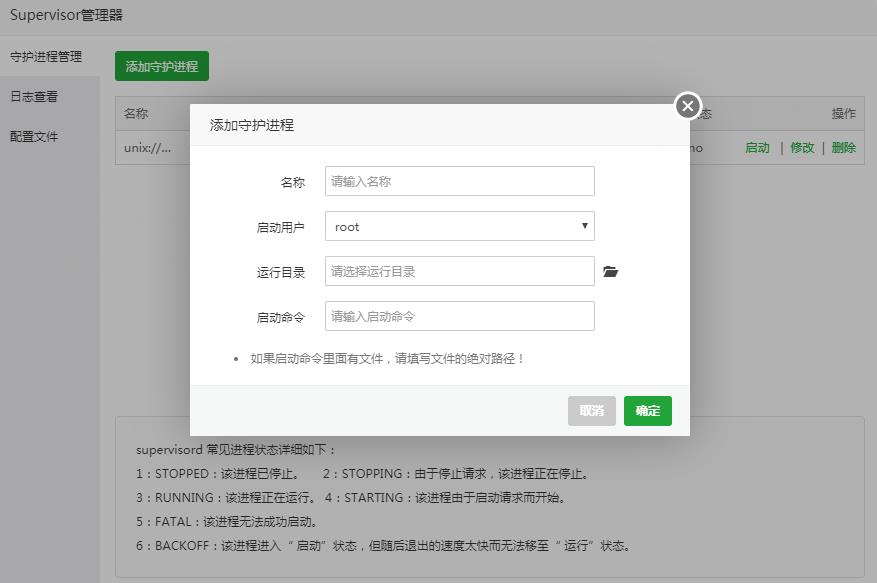Click the 5：FATAL status description

(227, 521)
